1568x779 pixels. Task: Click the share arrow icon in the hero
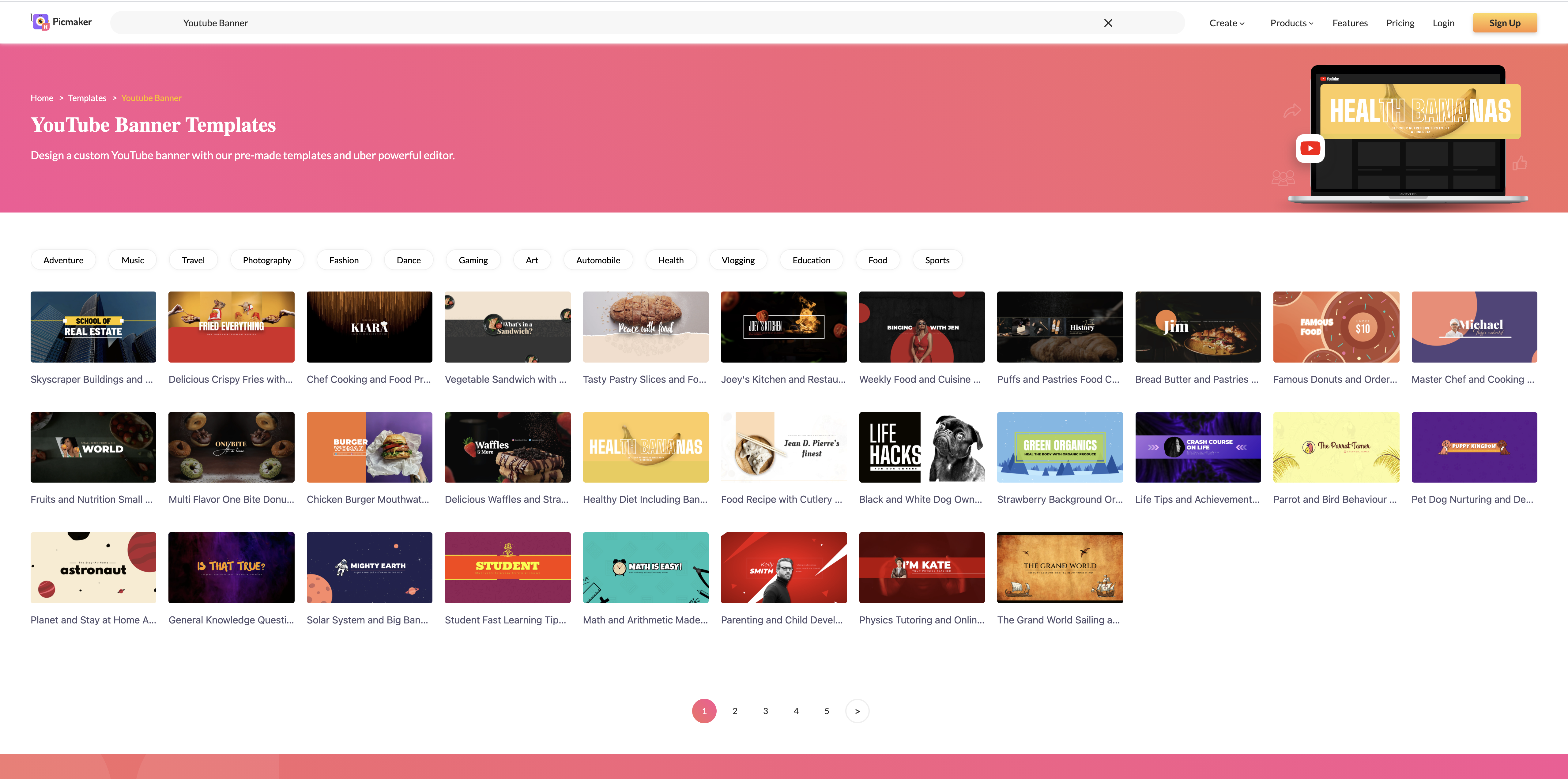point(1292,111)
